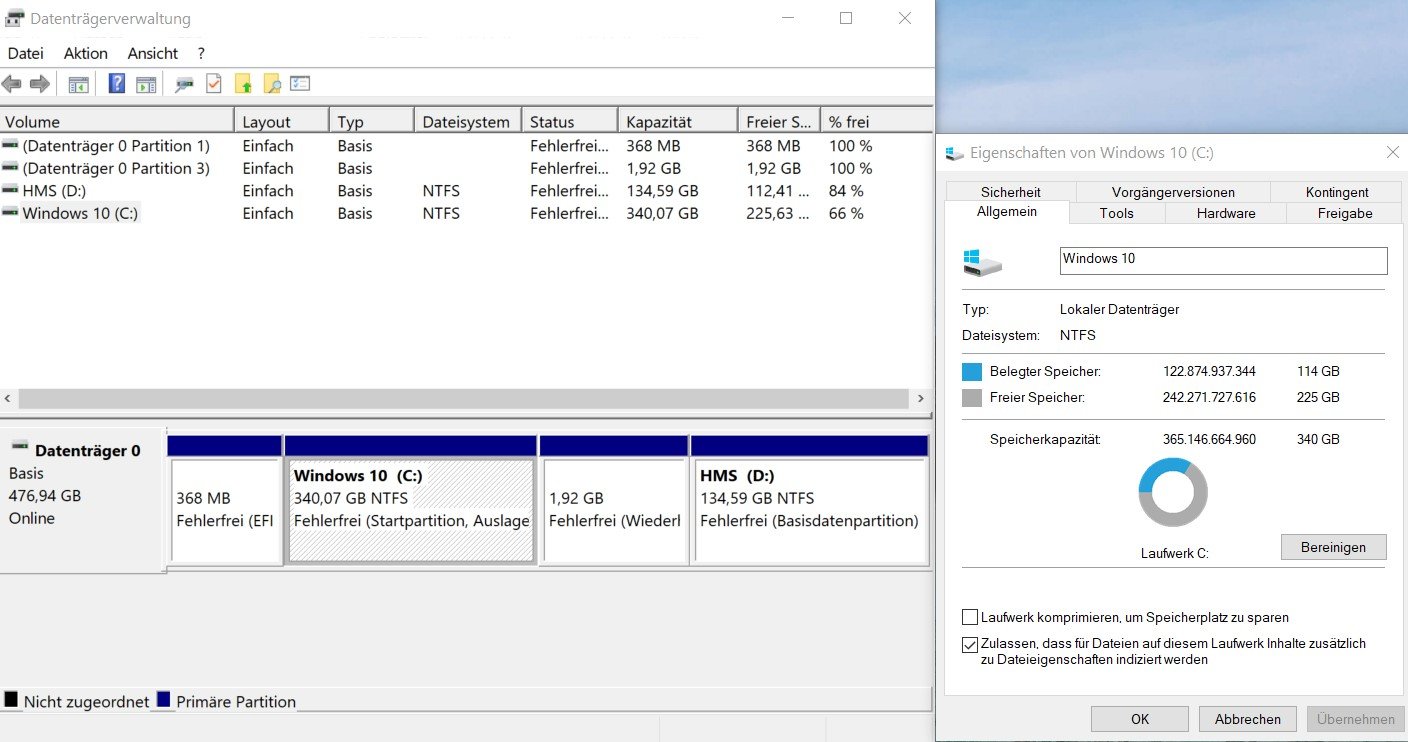Sort by the Dateisystem column header

coord(468,121)
